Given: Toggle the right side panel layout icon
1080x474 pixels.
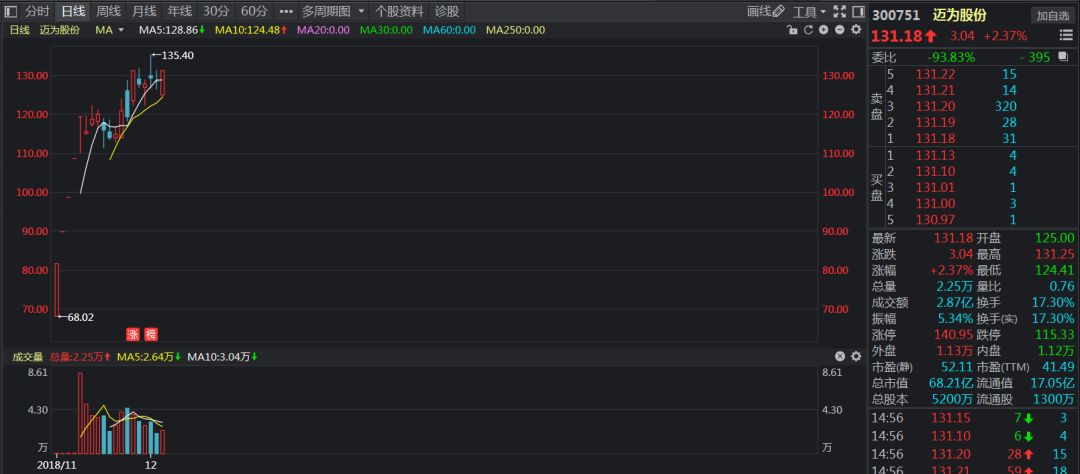Looking at the screenshot, I should [x=856, y=11].
